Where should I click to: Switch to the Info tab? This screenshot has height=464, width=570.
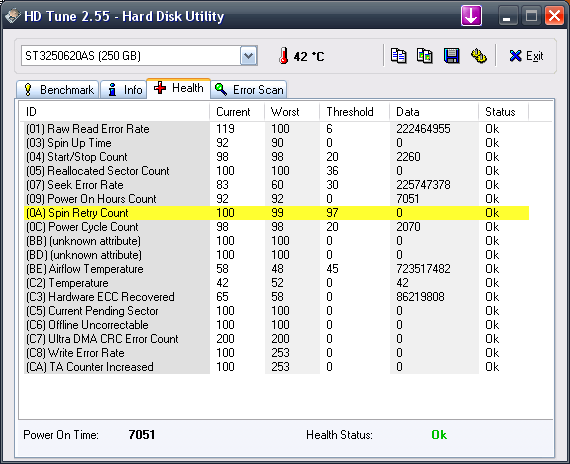click(x=124, y=89)
